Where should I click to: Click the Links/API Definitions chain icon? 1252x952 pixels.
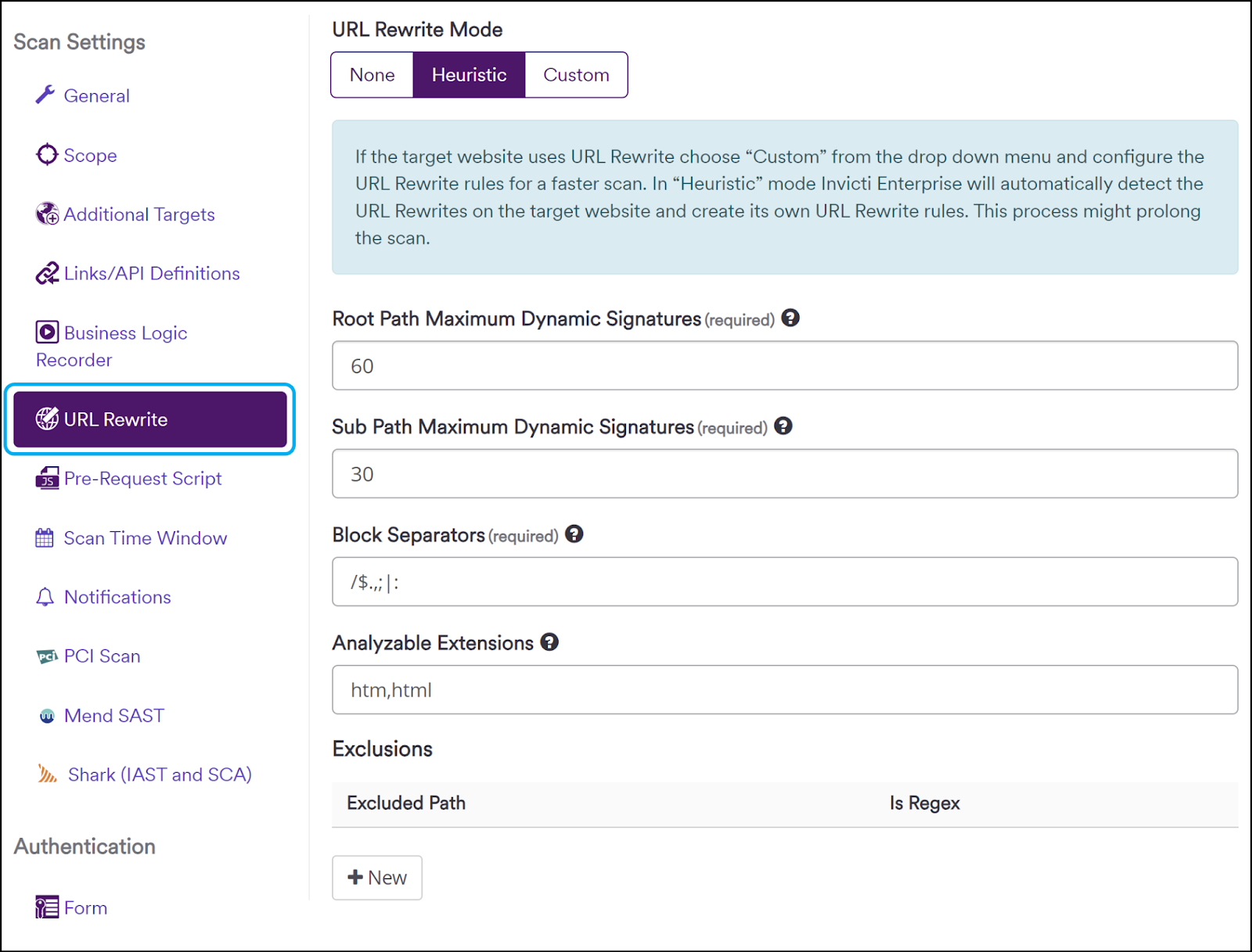coord(47,272)
